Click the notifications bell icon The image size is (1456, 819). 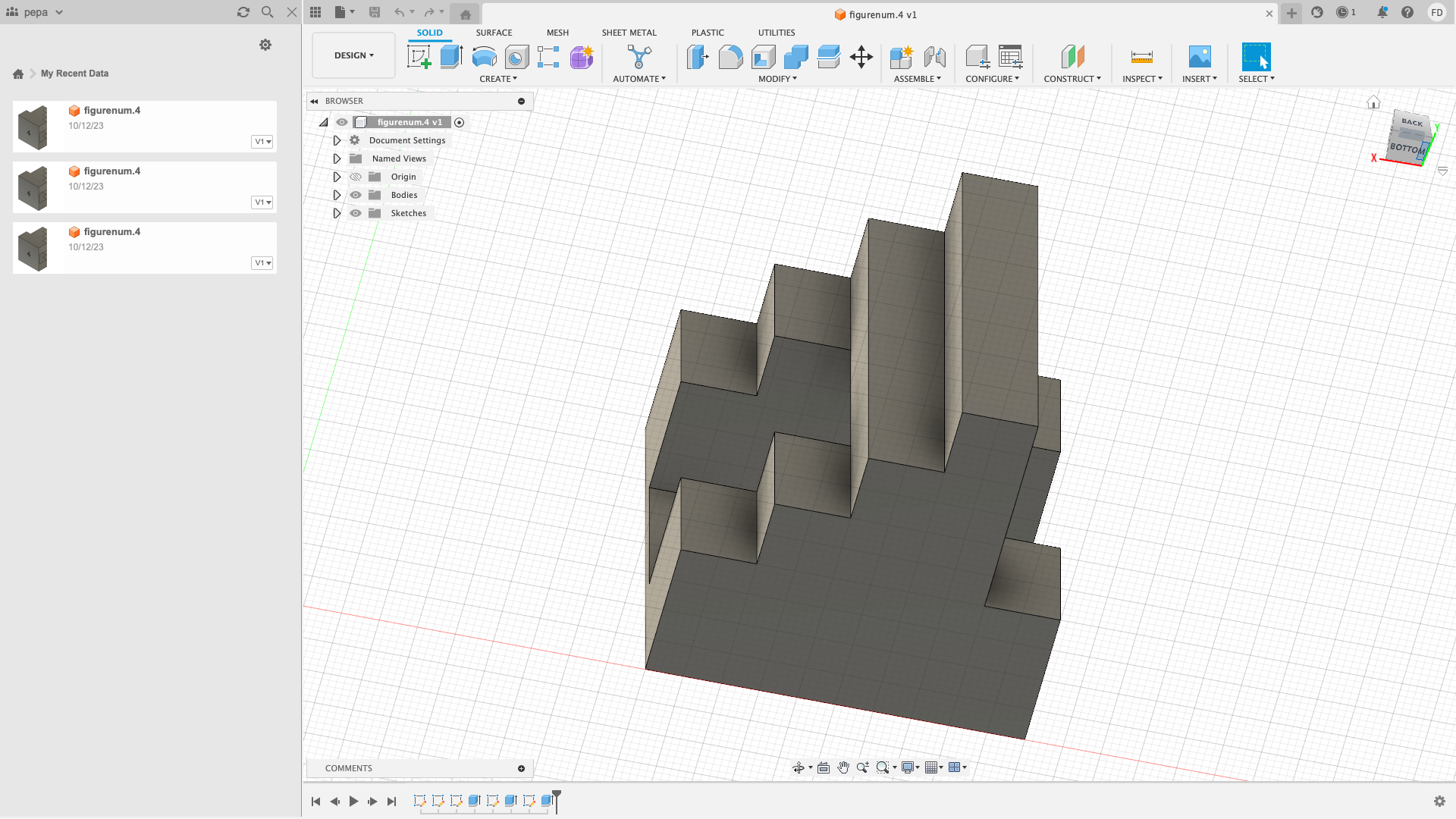[x=1382, y=12]
